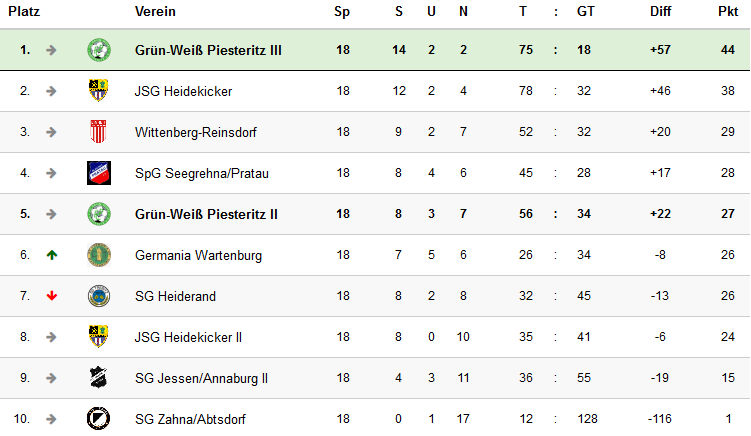Click the SG Heiderand club logo
This screenshot has width=751, height=436.
pos(99,296)
